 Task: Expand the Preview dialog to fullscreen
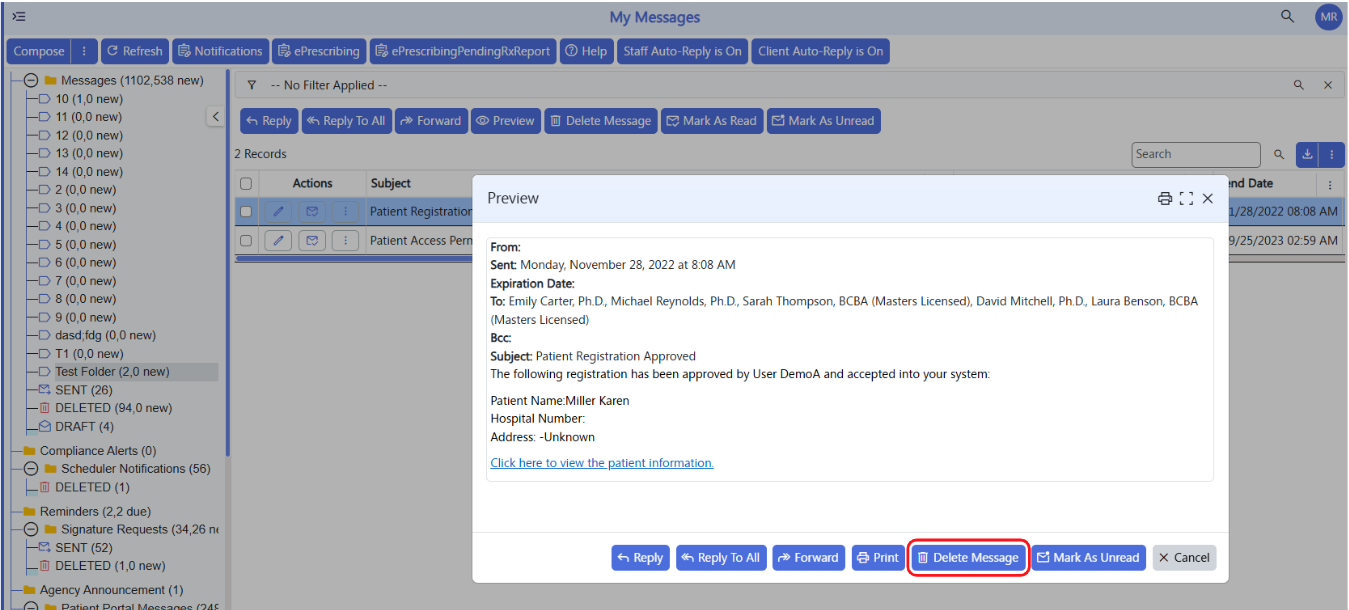point(1186,198)
